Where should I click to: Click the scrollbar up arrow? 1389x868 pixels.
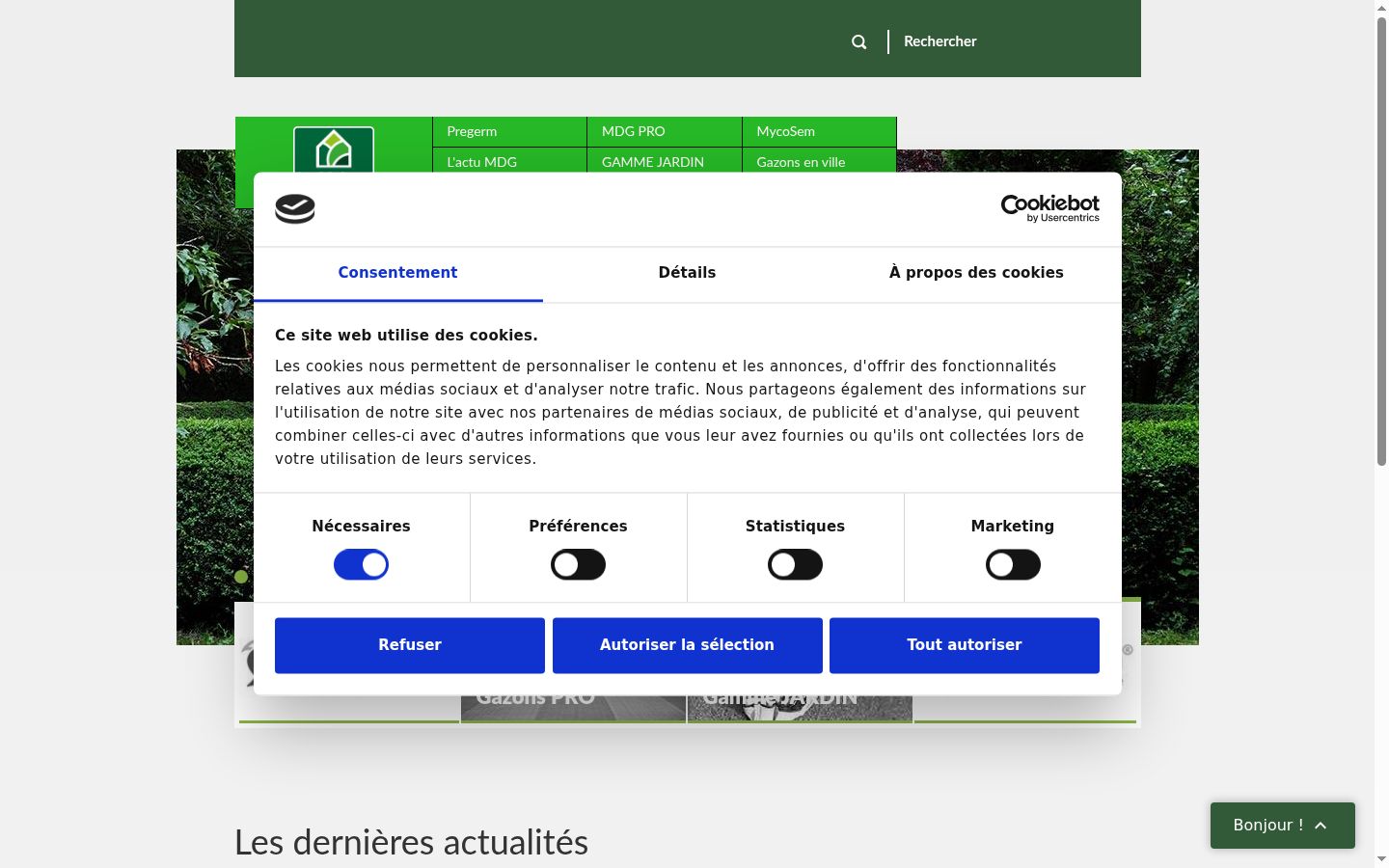pos(1381,7)
